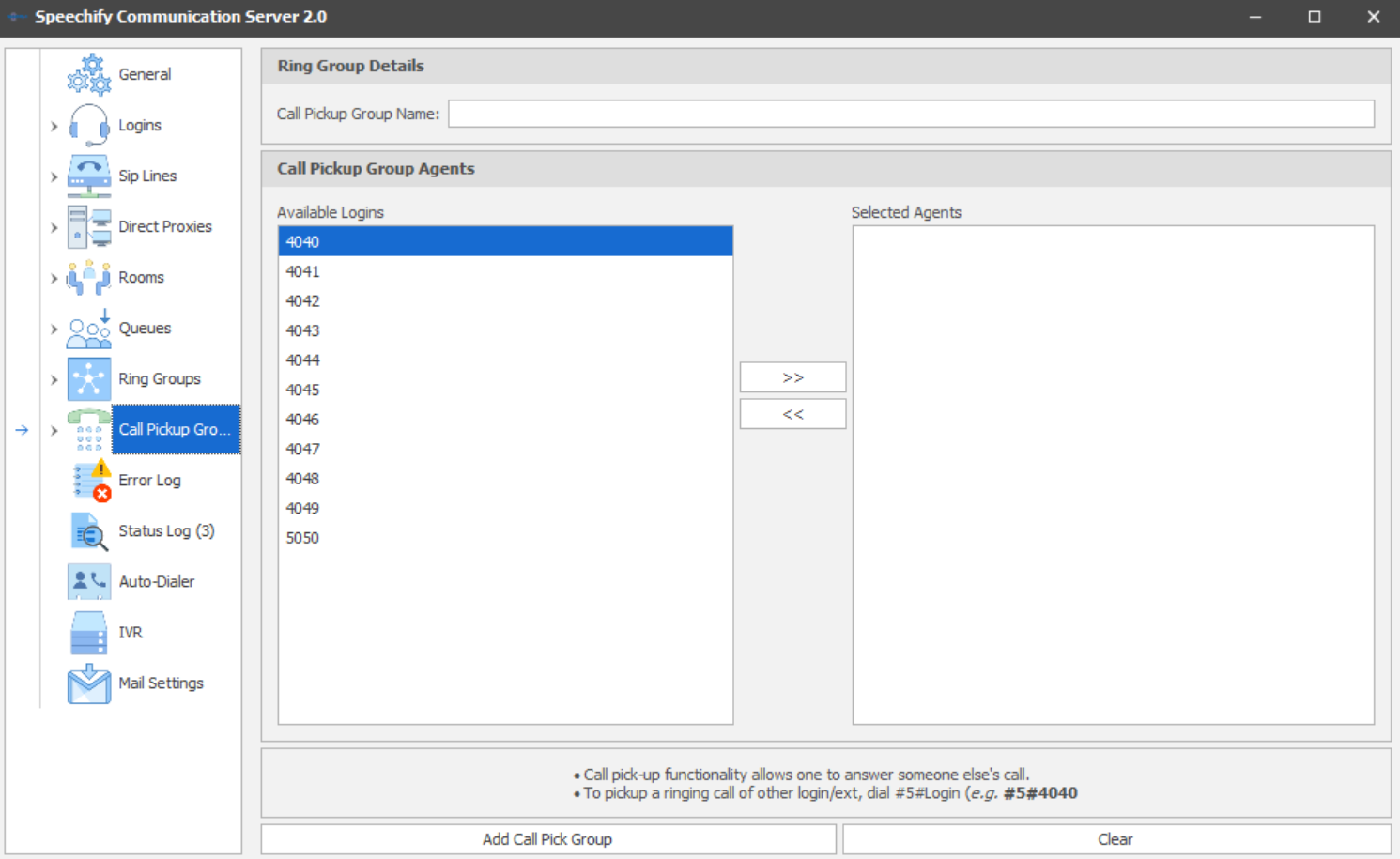Click the Logins headset icon

click(89, 125)
